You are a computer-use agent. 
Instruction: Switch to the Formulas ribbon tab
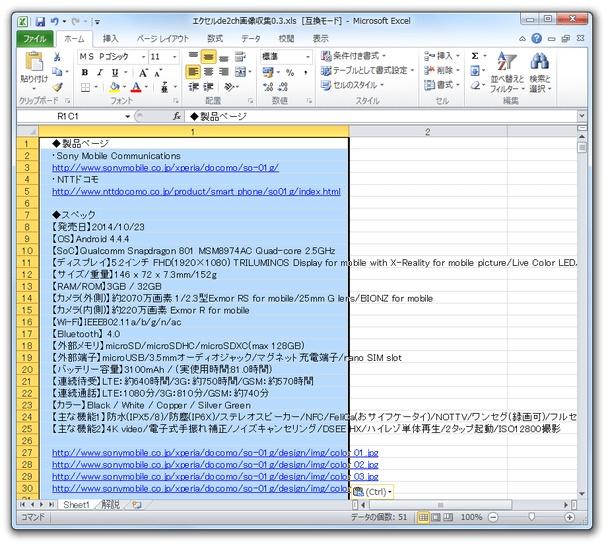(215, 39)
